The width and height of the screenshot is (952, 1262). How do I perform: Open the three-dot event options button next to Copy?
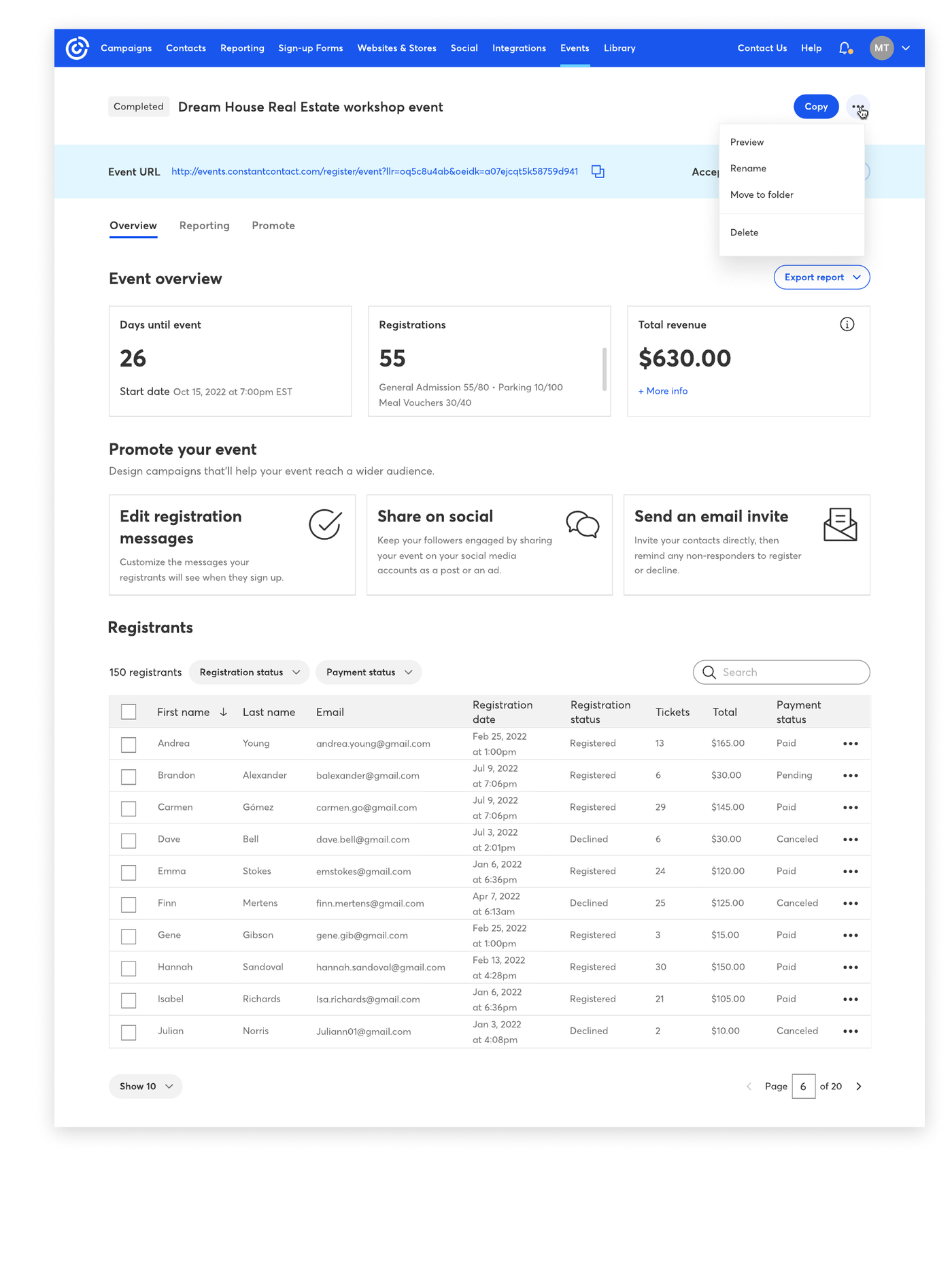tap(858, 107)
